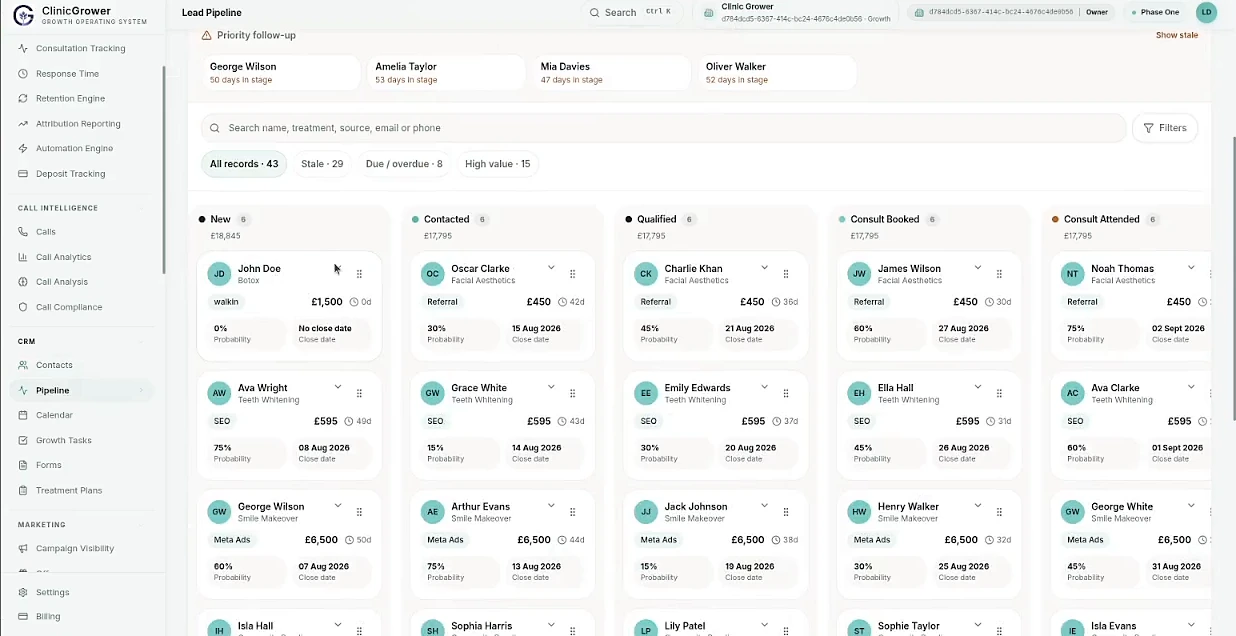Open Mia Davies priority follow-up card
1236x636 pixels.
tap(611, 73)
